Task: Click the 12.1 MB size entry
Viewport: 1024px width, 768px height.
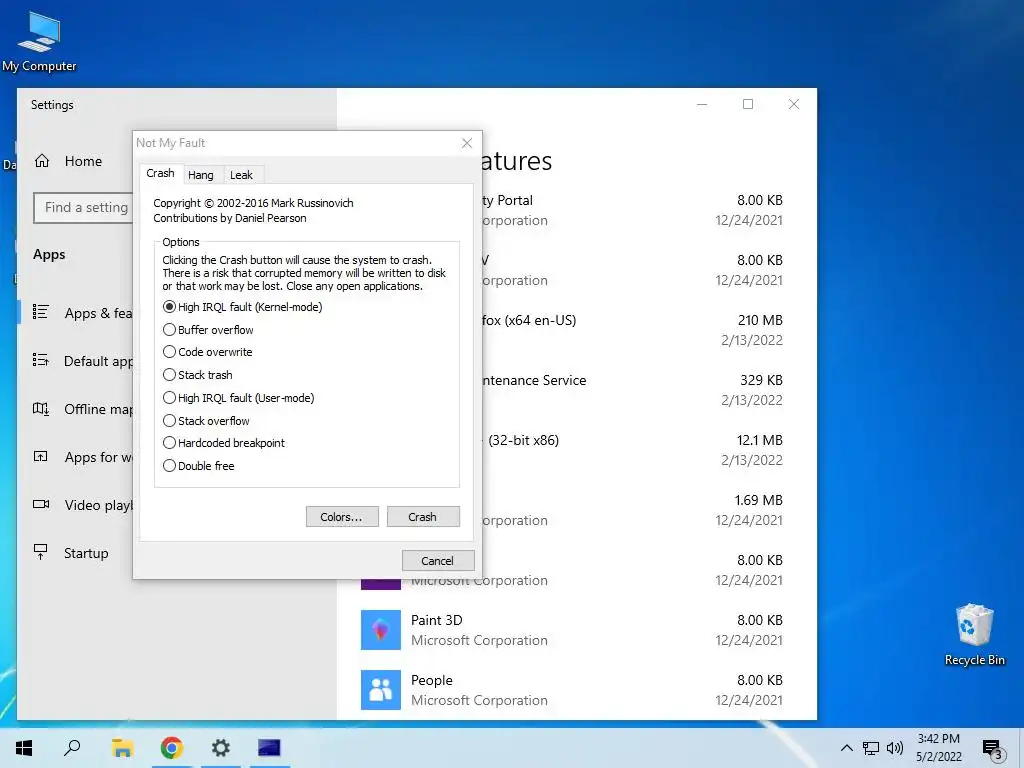Action: tap(760, 440)
